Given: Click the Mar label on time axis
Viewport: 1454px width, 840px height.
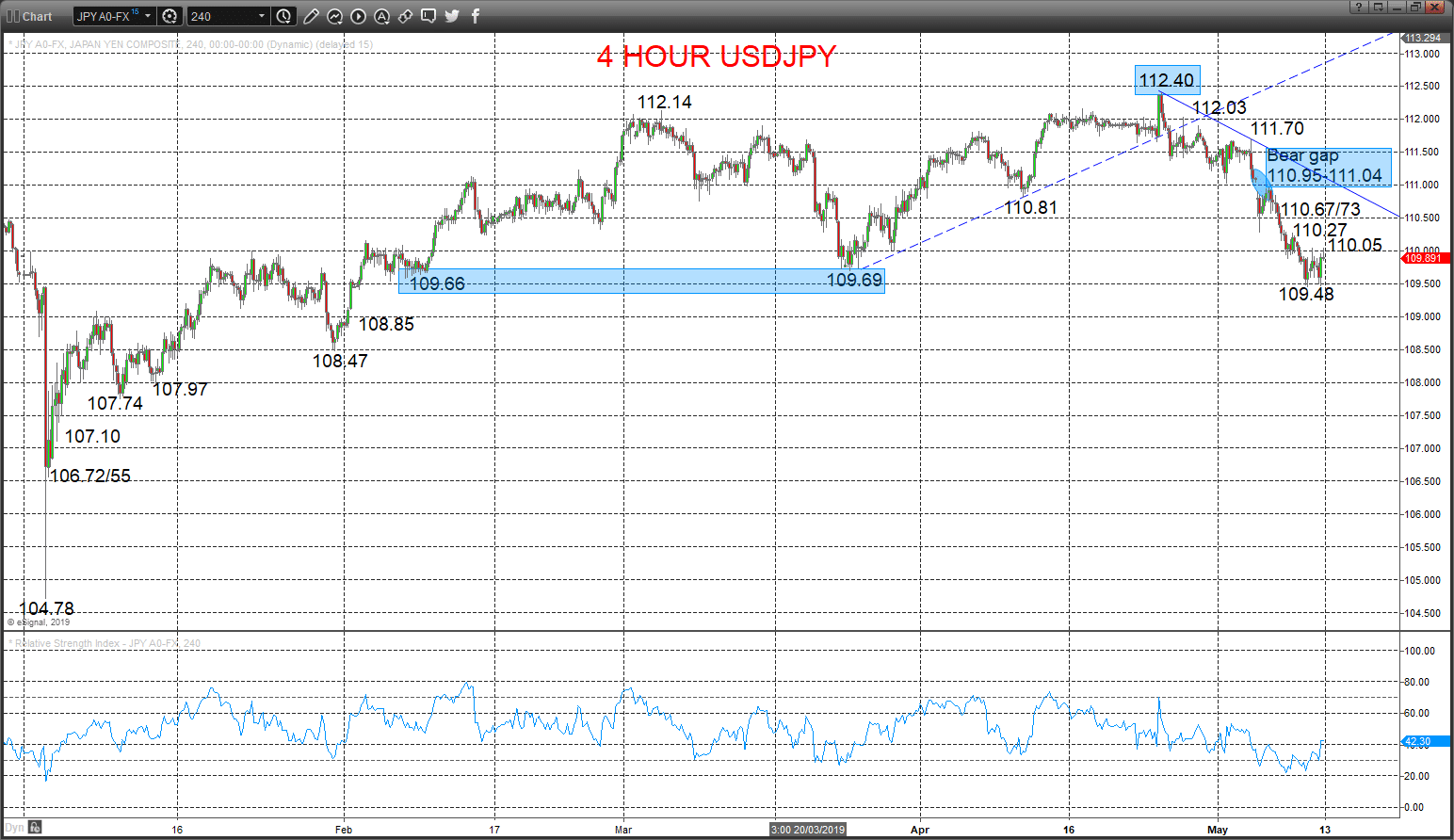Looking at the screenshot, I should point(622,830).
